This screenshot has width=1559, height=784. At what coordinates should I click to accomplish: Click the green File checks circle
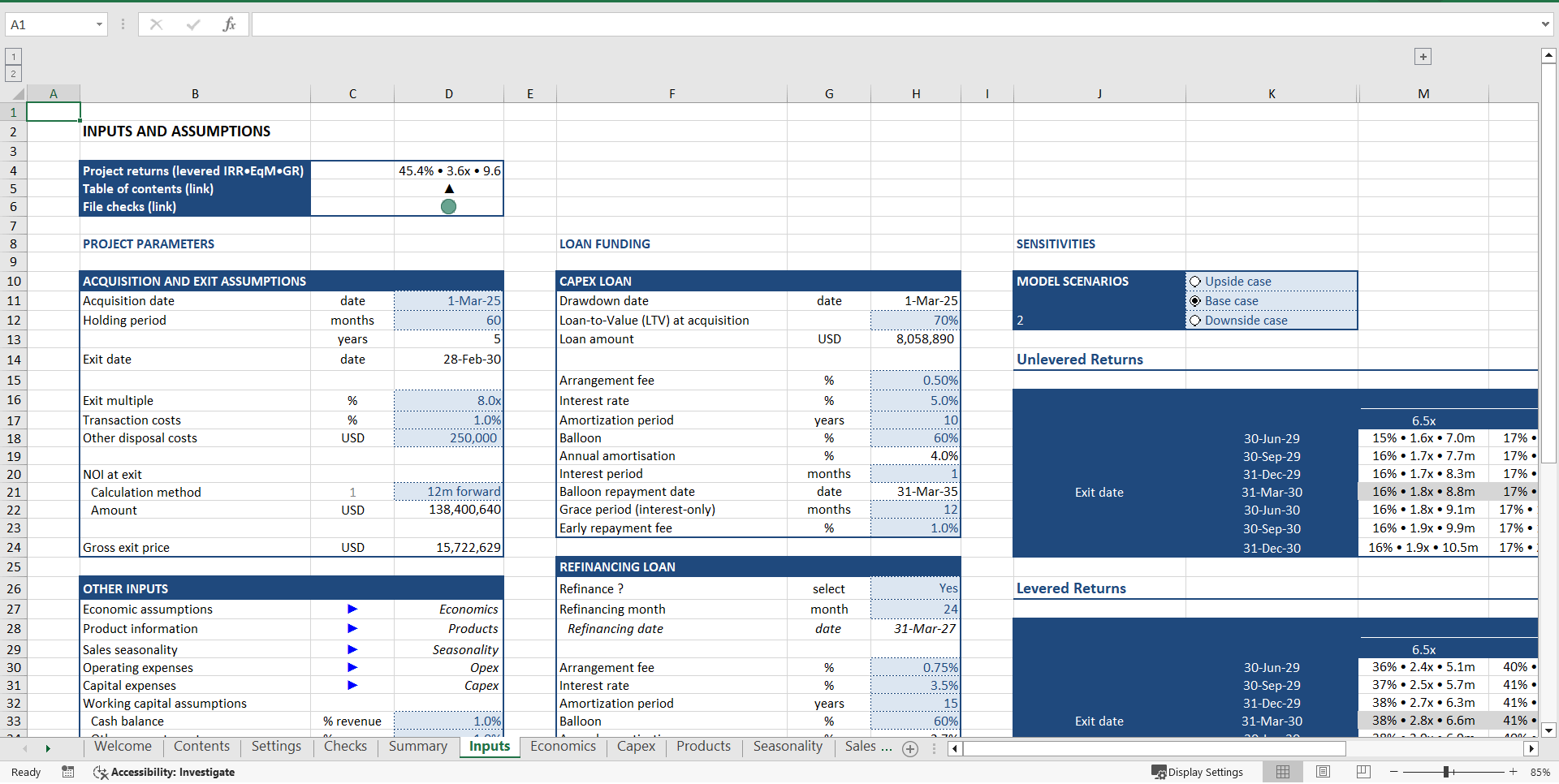pos(448,206)
